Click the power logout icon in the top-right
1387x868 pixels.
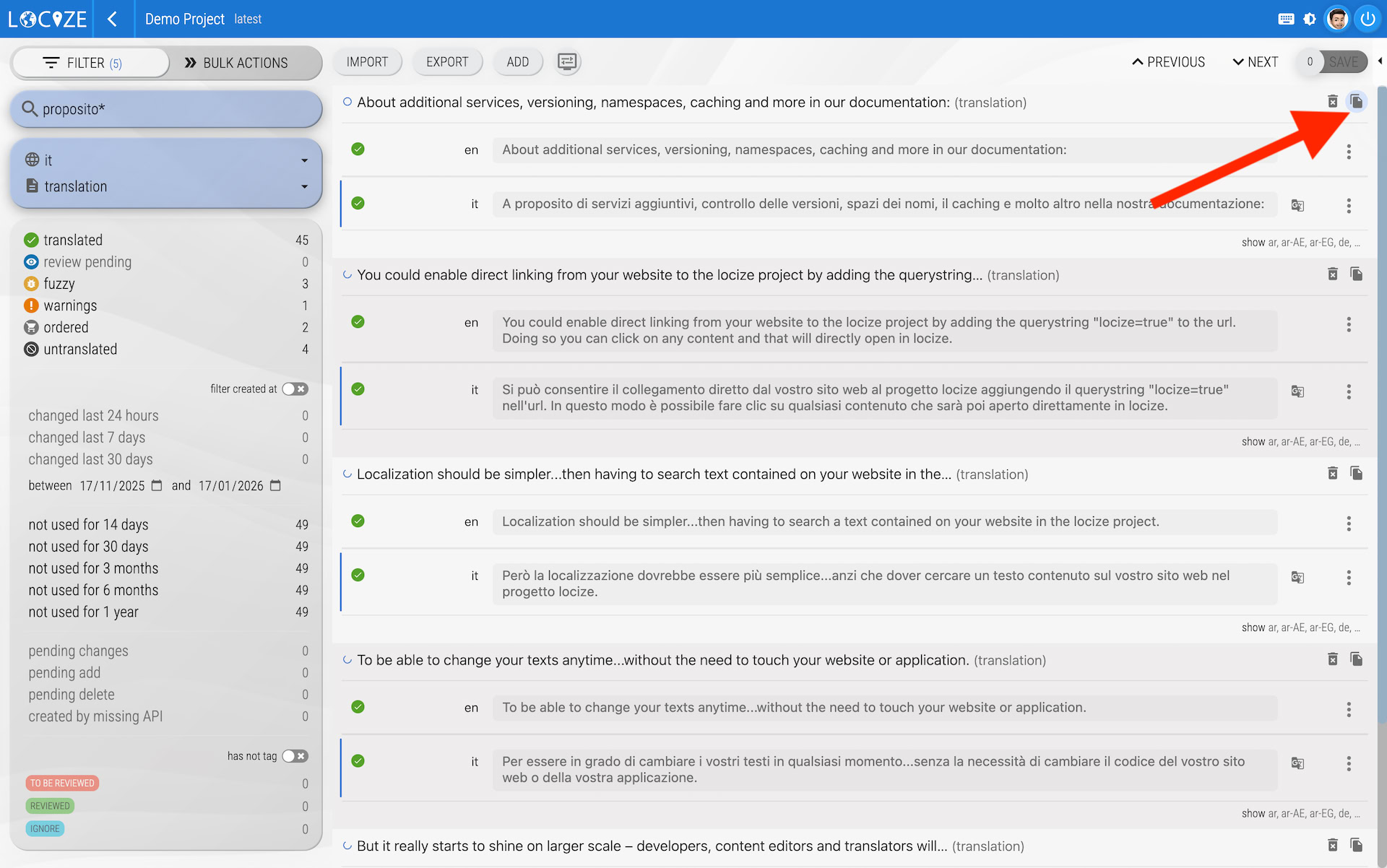tap(1367, 19)
